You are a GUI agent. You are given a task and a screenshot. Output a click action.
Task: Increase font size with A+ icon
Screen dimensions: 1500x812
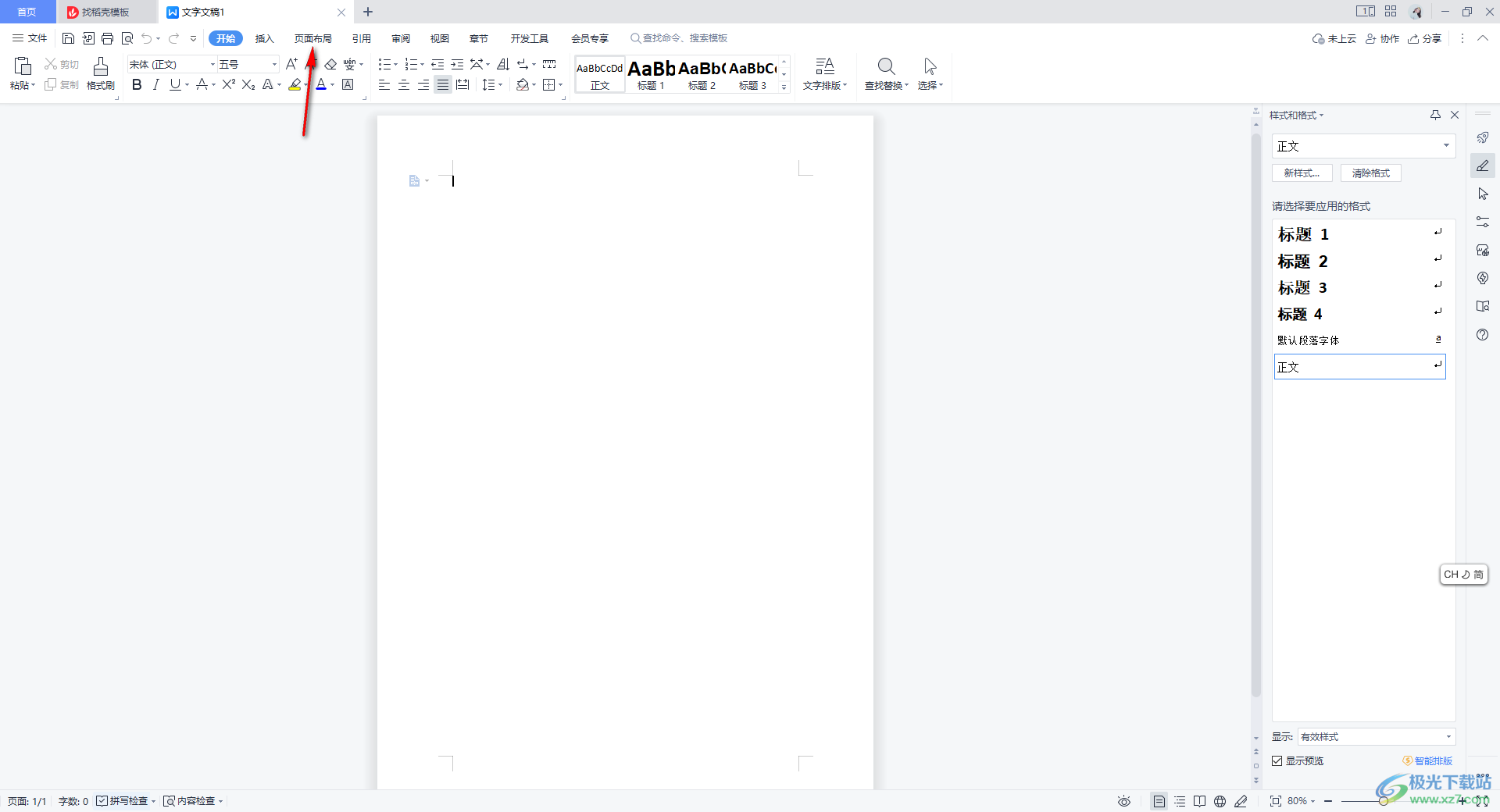pos(291,64)
